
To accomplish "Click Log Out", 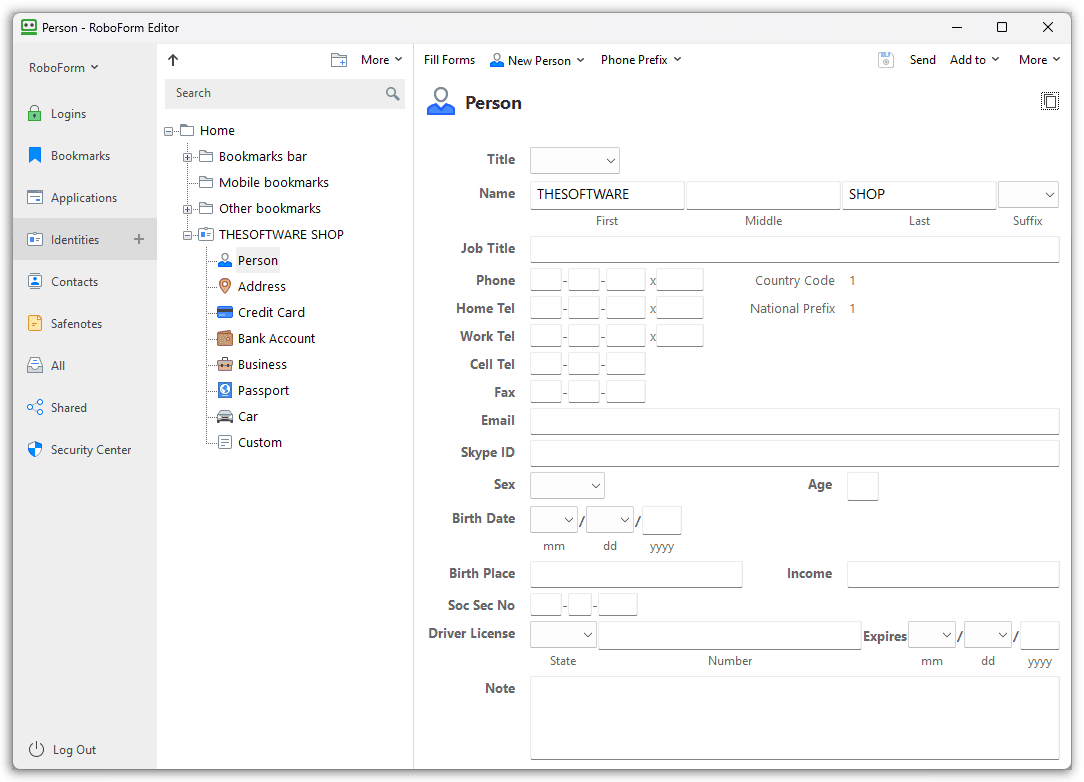I will tap(75, 750).
